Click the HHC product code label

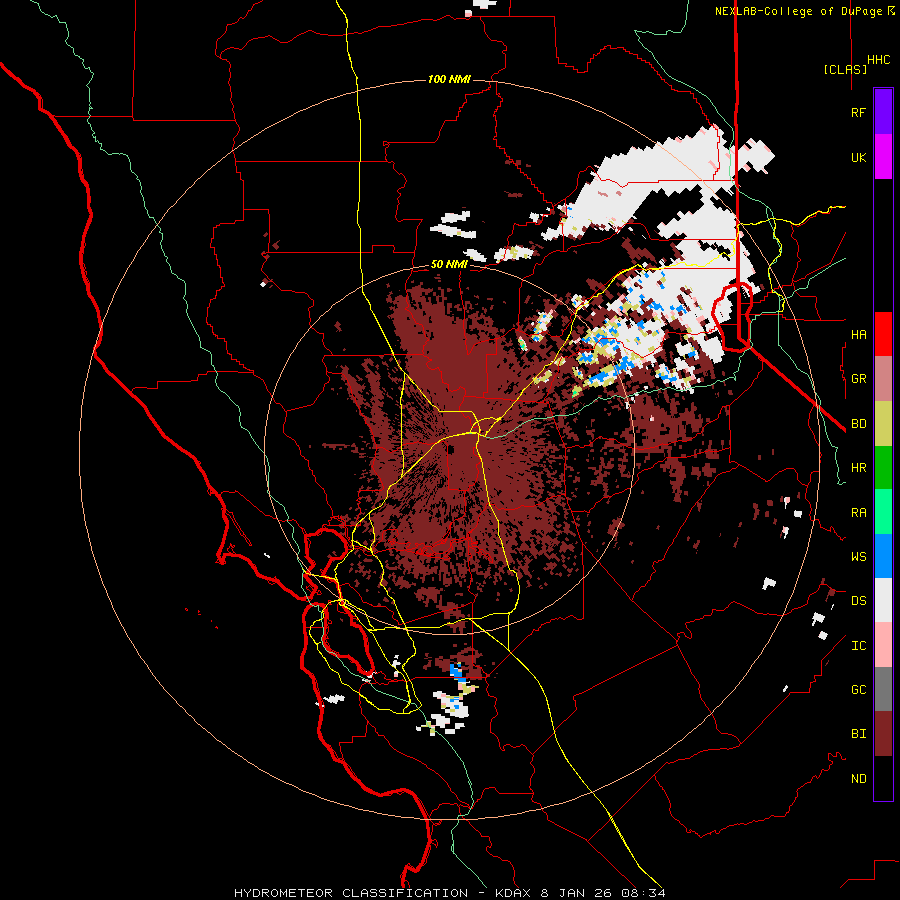[x=878, y=60]
